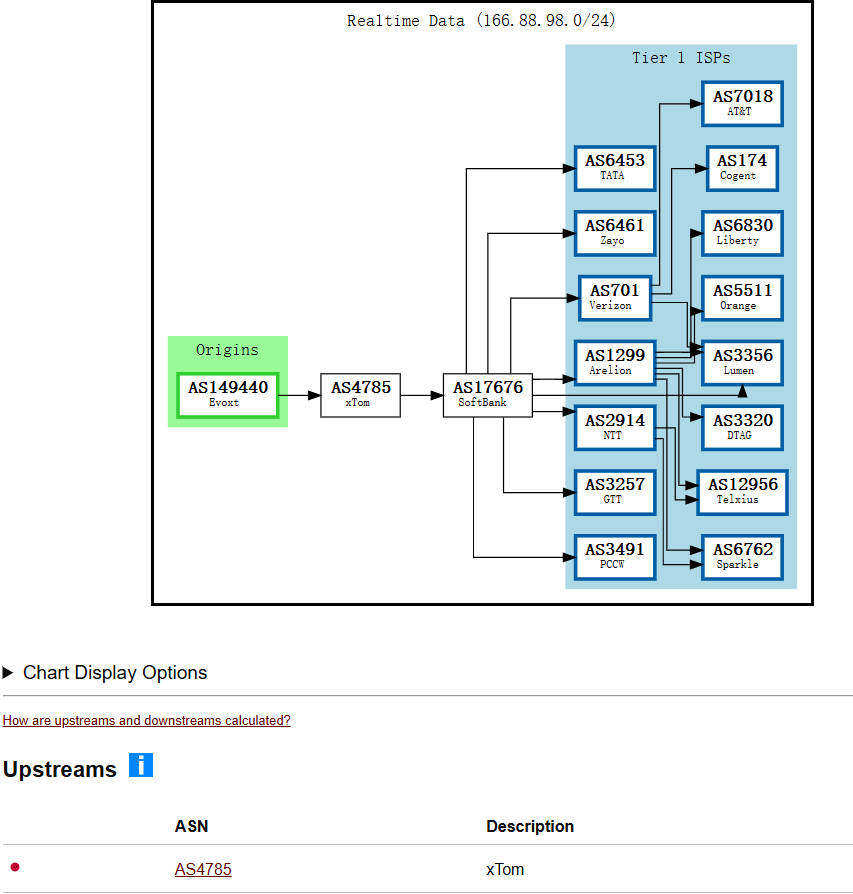Click the 'Description' column header
Image resolution: width=853 pixels, height=894 pixels.
pyautogui.click(x=530, y=826)
